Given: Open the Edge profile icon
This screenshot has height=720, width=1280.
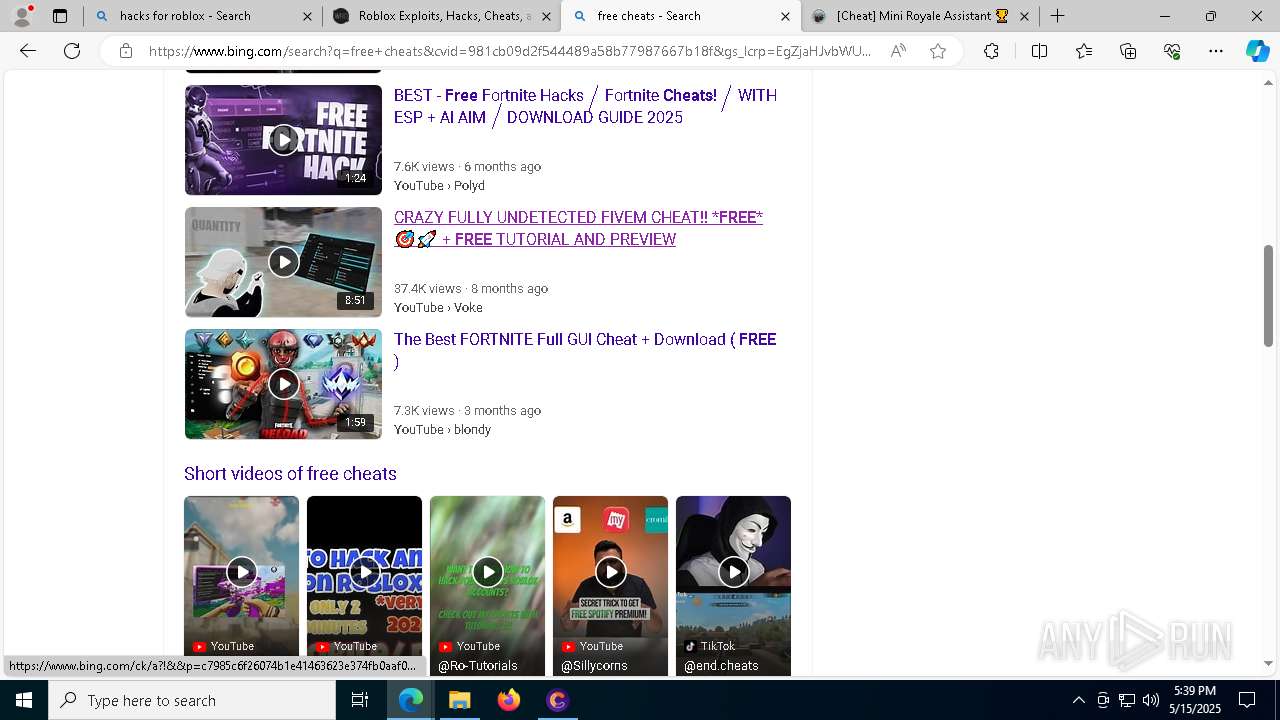Looking at the screenshot, I should (x=22, y=16).
